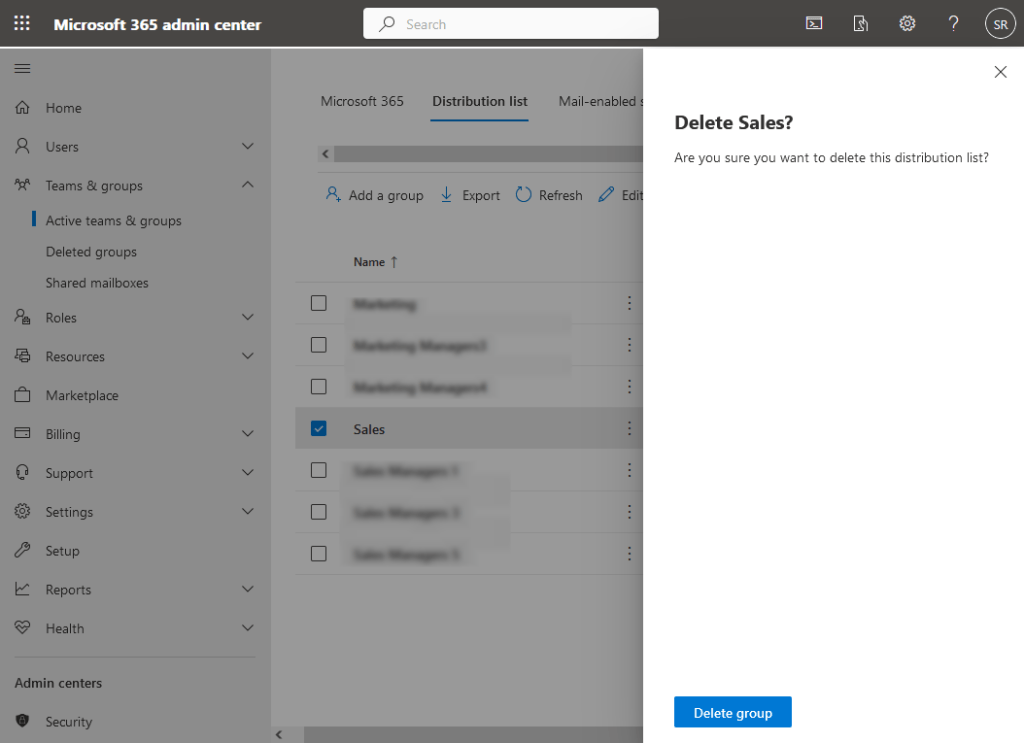Open the help question mark menu
The width and height of the screenshot is (1024, 743).
pos(952,23)
